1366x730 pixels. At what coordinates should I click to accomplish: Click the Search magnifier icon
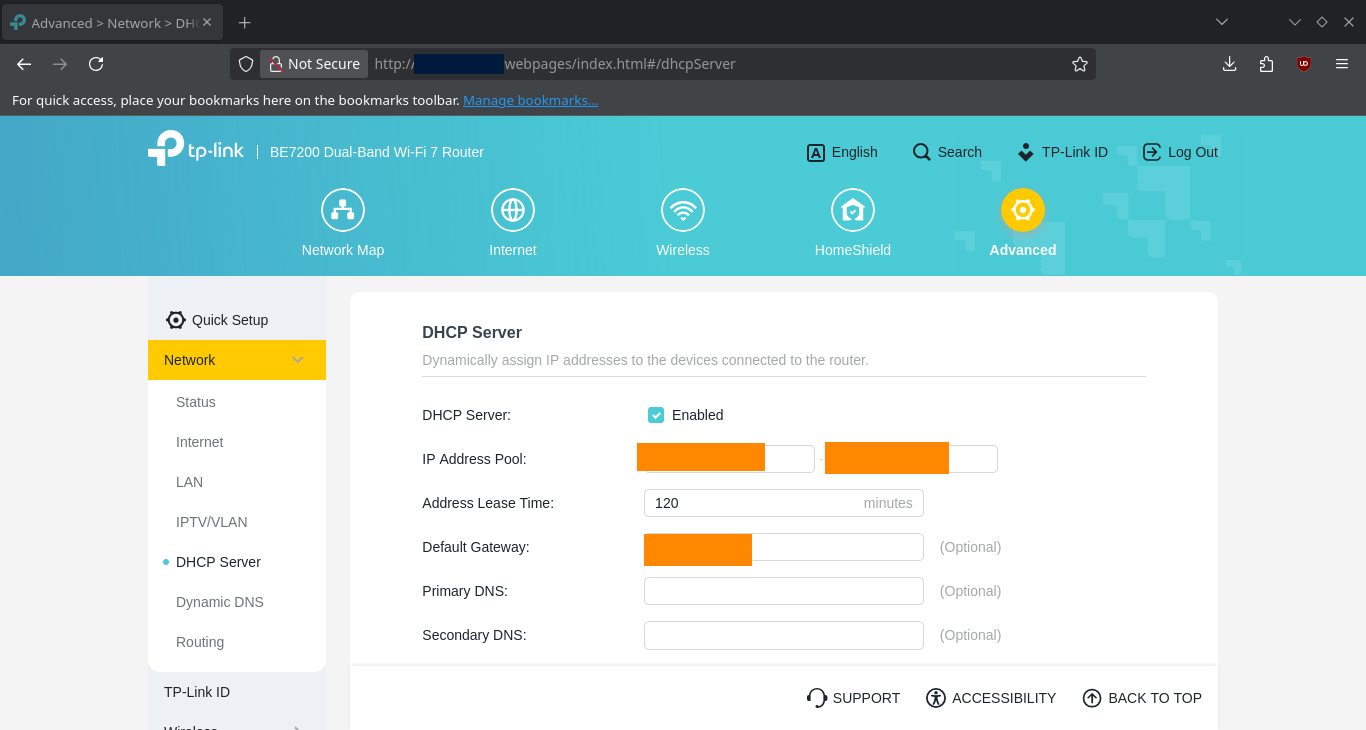pos(922,152)
